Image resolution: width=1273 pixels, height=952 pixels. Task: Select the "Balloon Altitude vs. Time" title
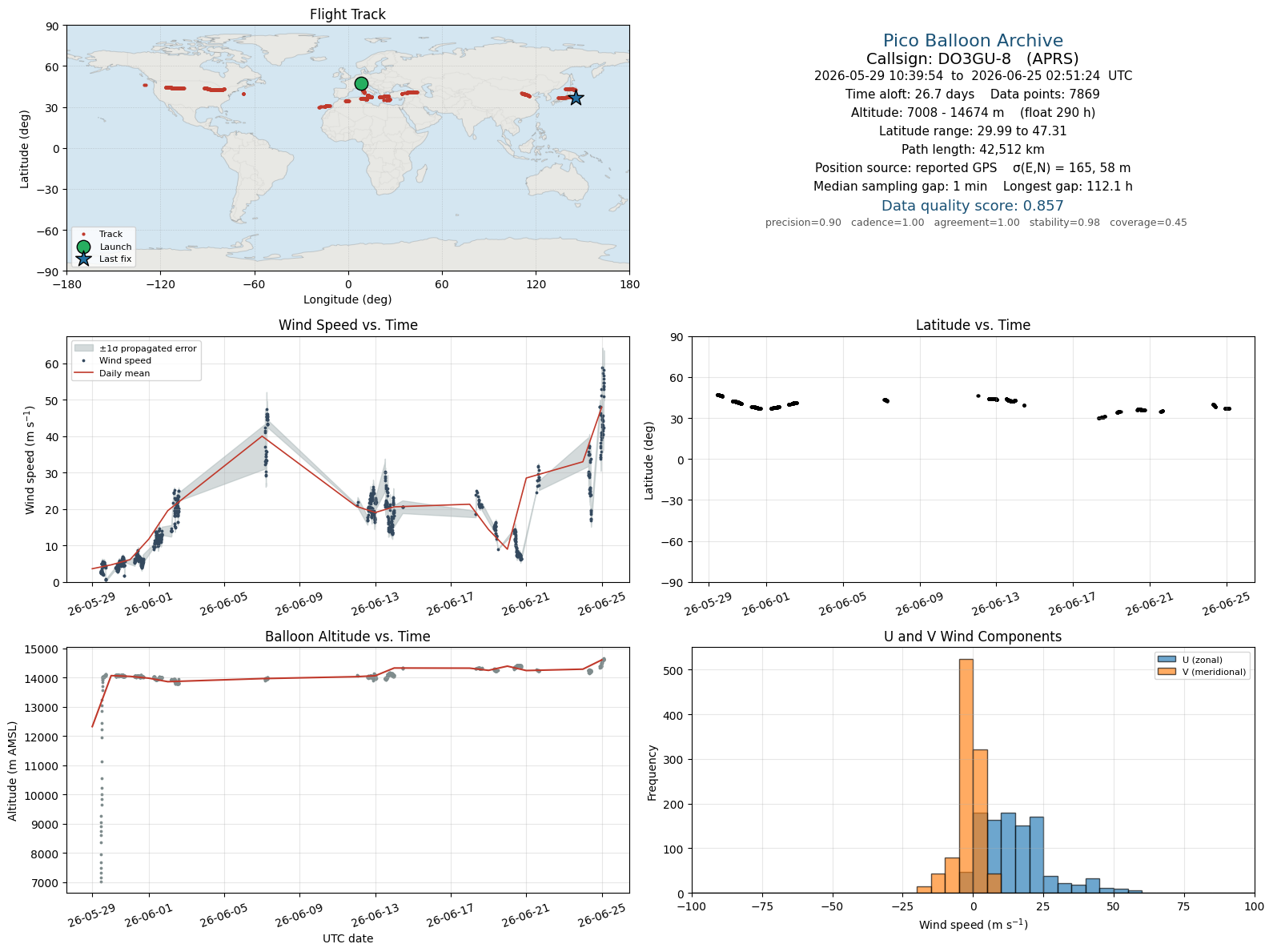coord(347,637)
